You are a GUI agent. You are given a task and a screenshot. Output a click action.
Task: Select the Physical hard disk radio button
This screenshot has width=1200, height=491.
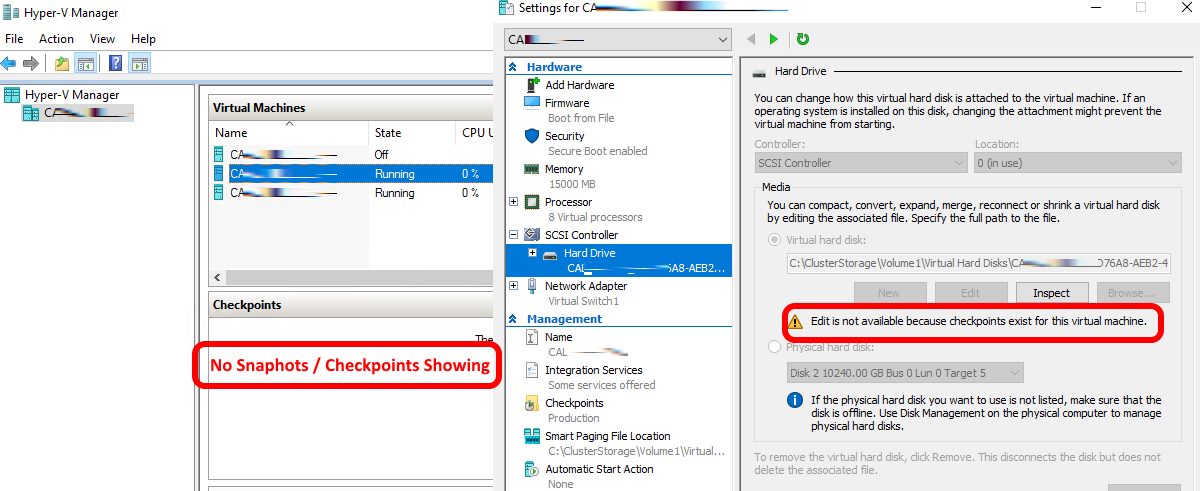774,347
